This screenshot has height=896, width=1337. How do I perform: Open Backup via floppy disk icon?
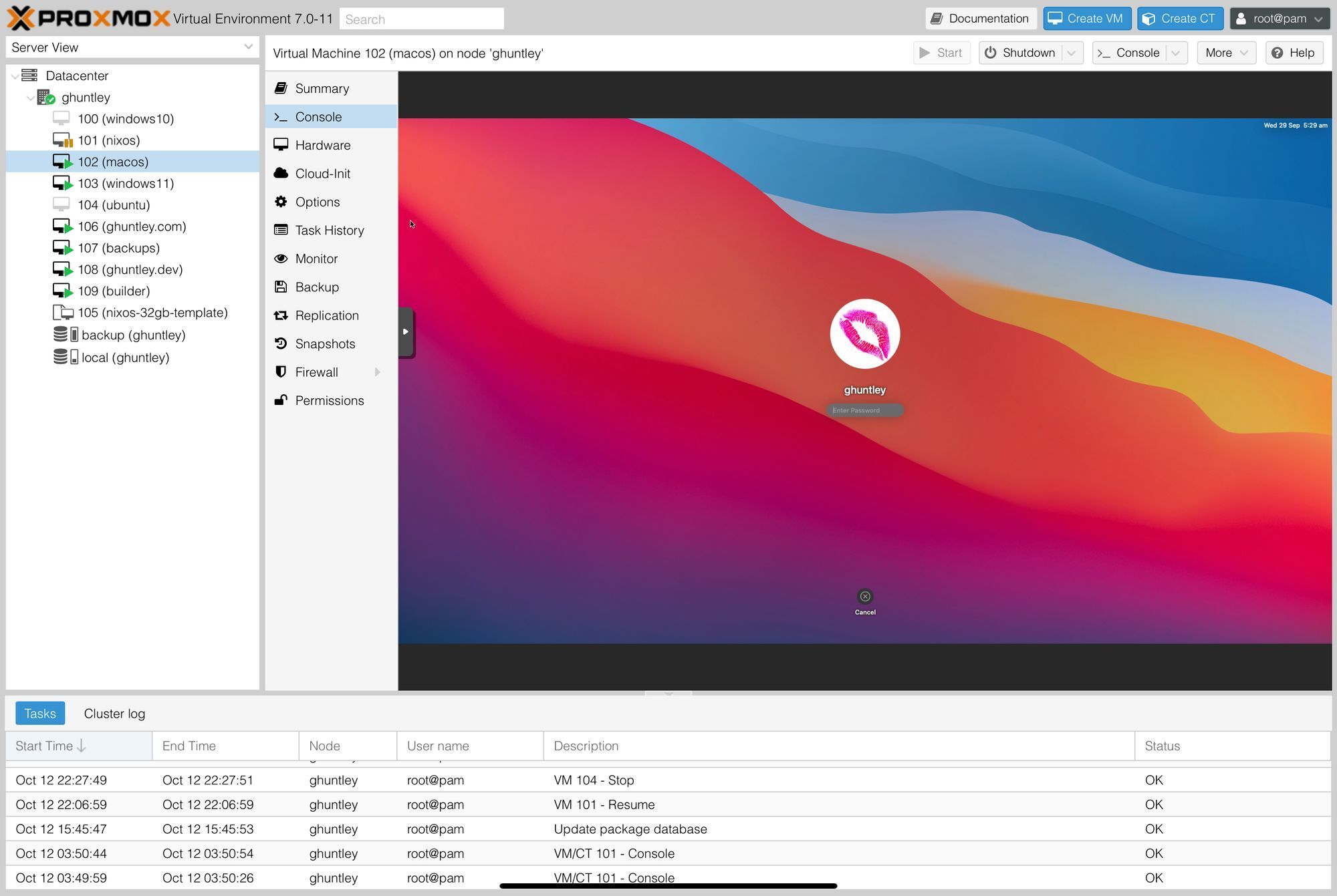[281, 287]
